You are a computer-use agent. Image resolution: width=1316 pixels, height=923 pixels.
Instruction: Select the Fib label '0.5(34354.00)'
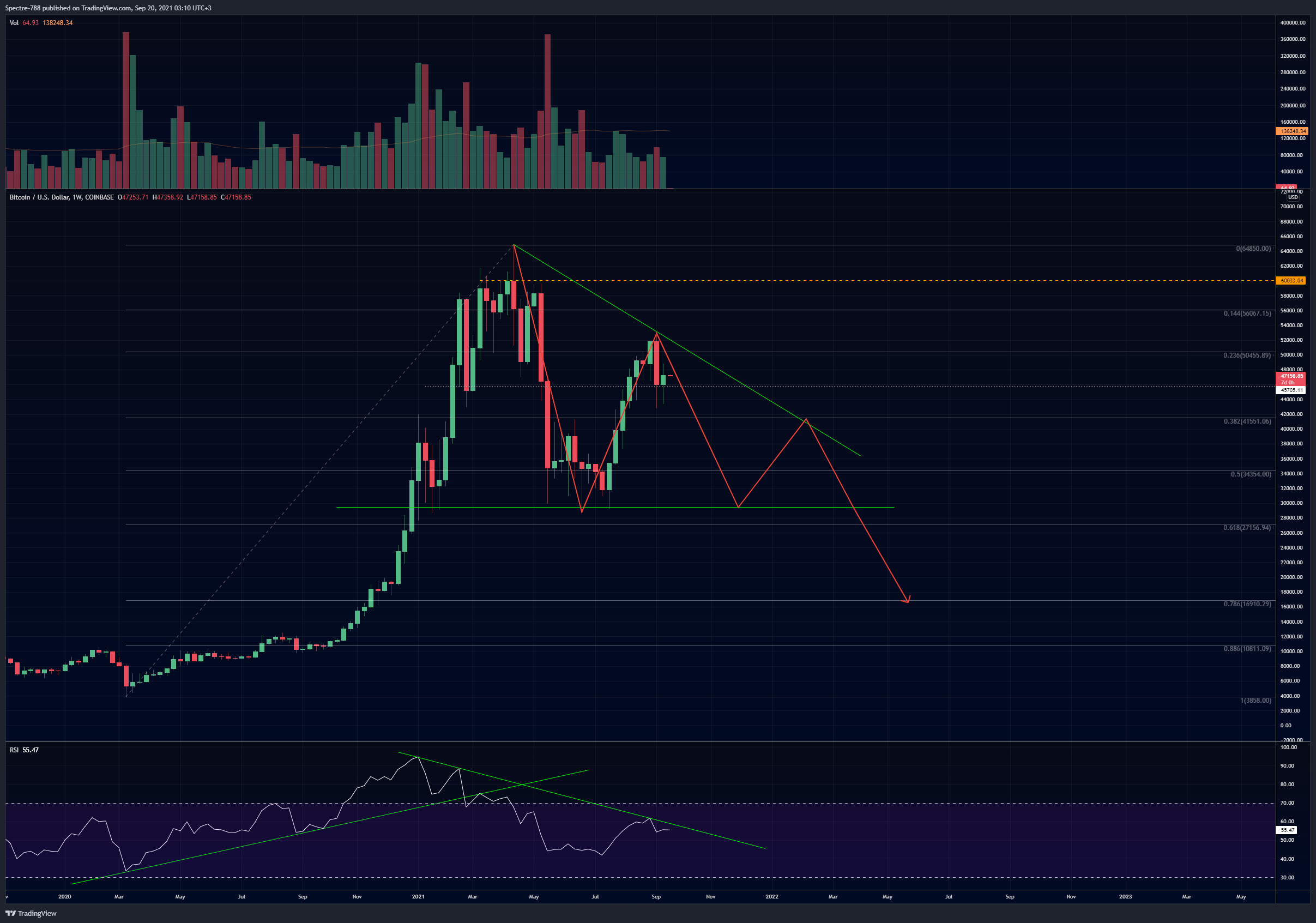click(x=1251, y=474)
